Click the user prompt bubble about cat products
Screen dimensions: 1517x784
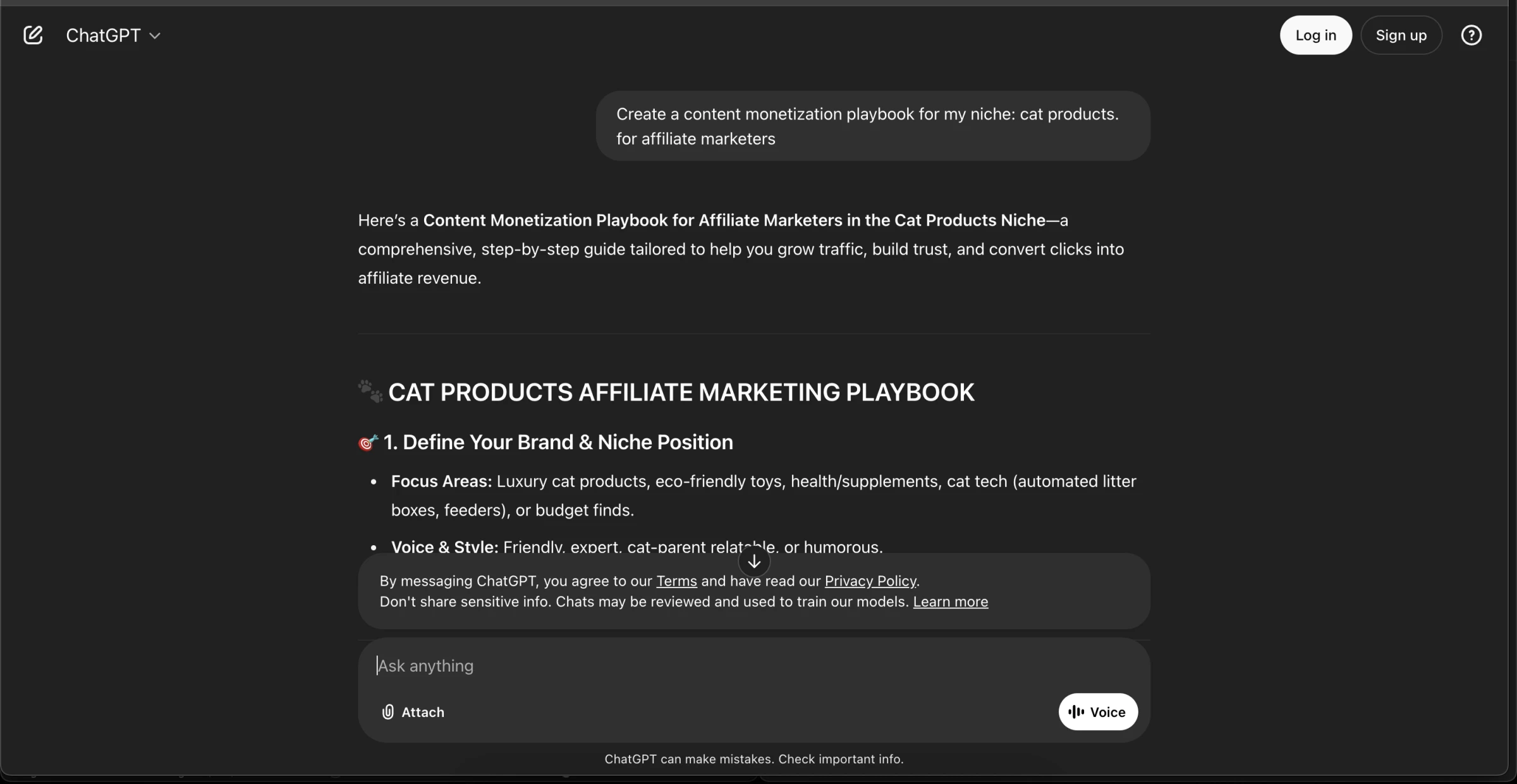tap(873, 126)
